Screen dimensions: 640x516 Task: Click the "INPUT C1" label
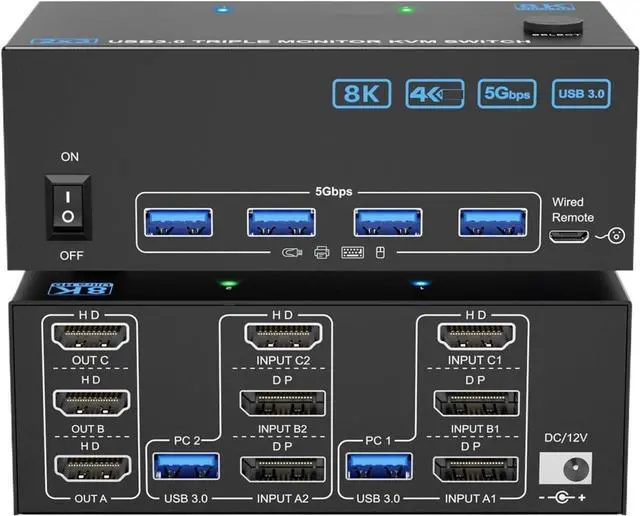click(475, 360)
